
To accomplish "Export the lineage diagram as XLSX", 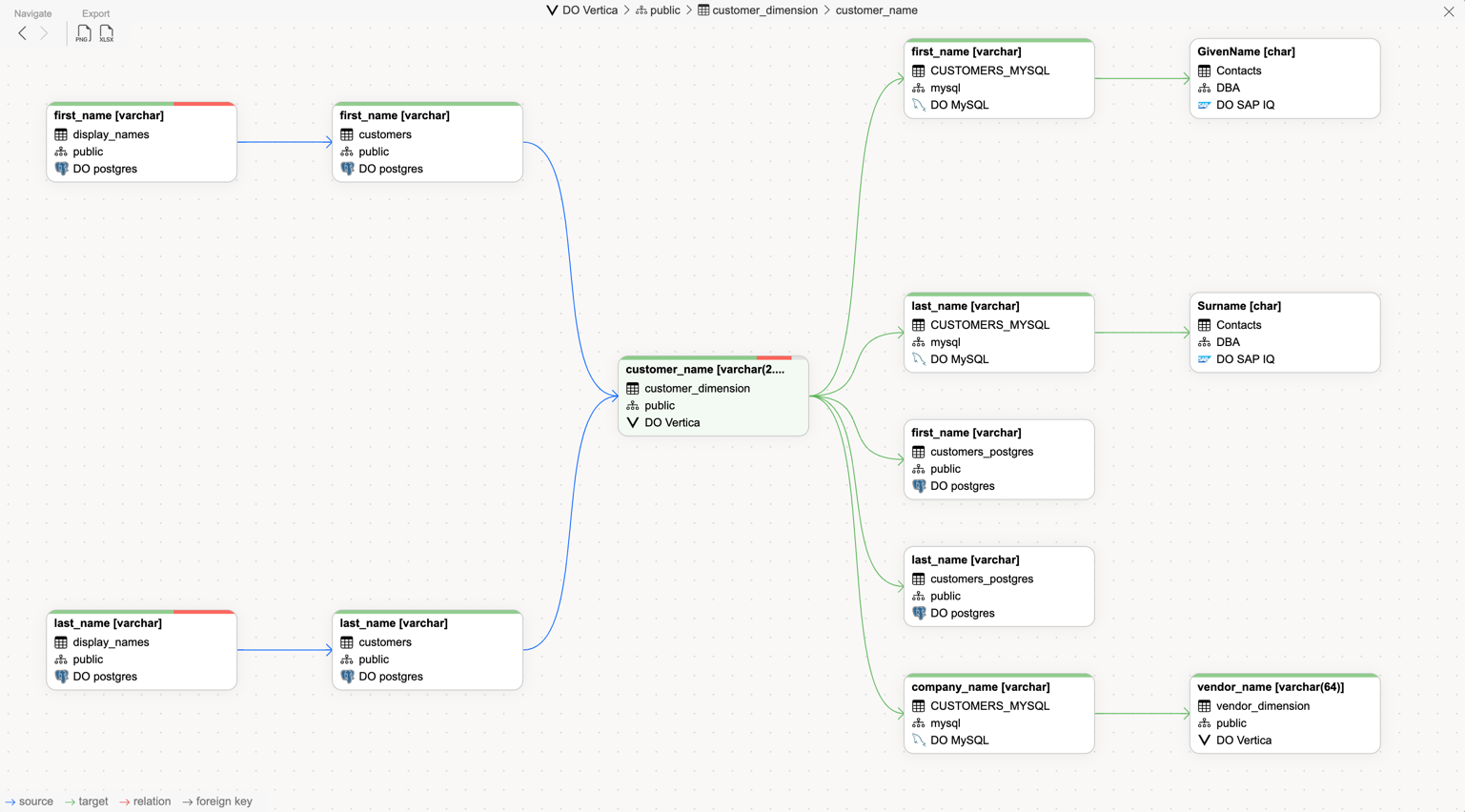I will (107, 33).
